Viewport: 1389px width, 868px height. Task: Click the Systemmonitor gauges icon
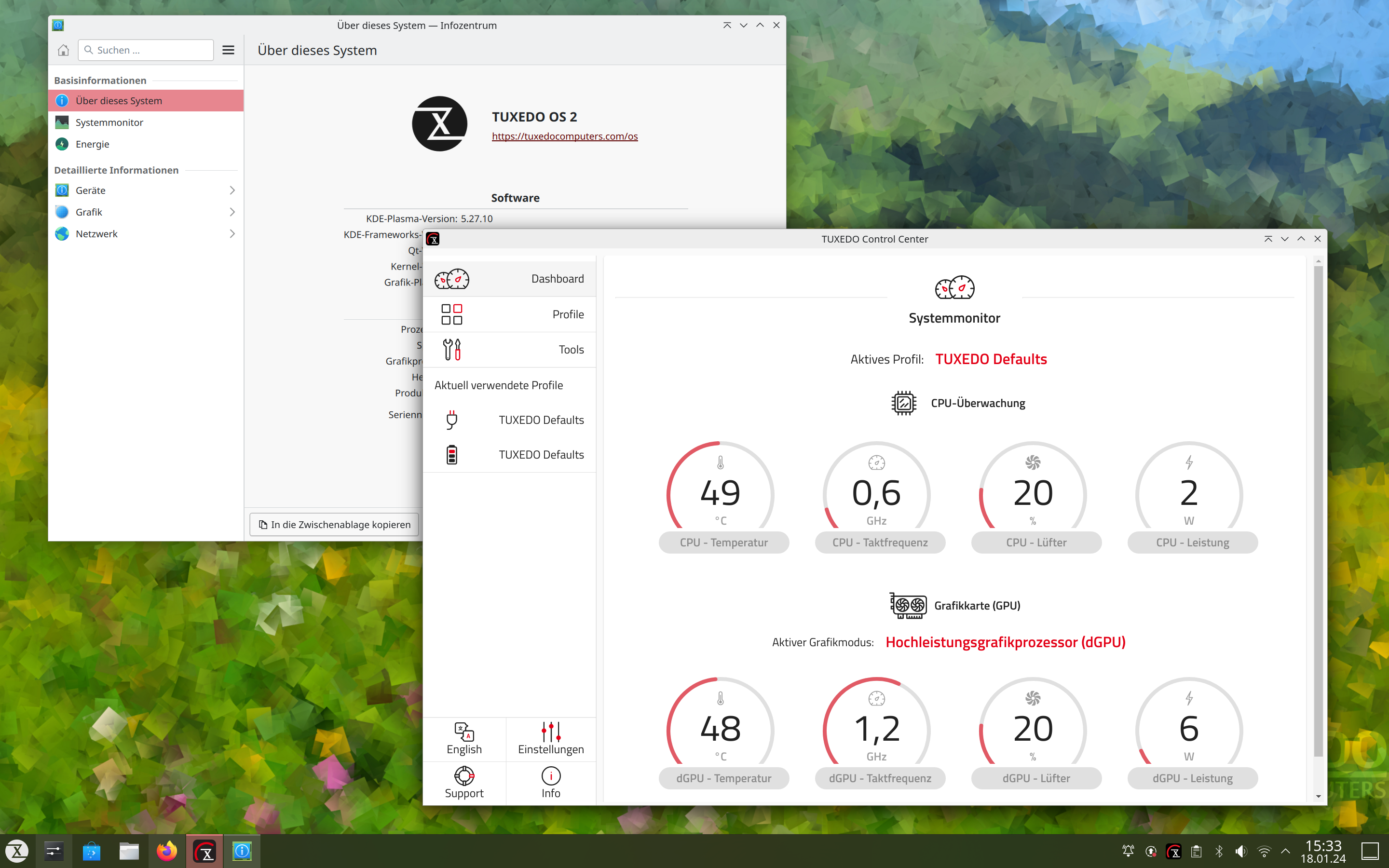click(954, 287)
